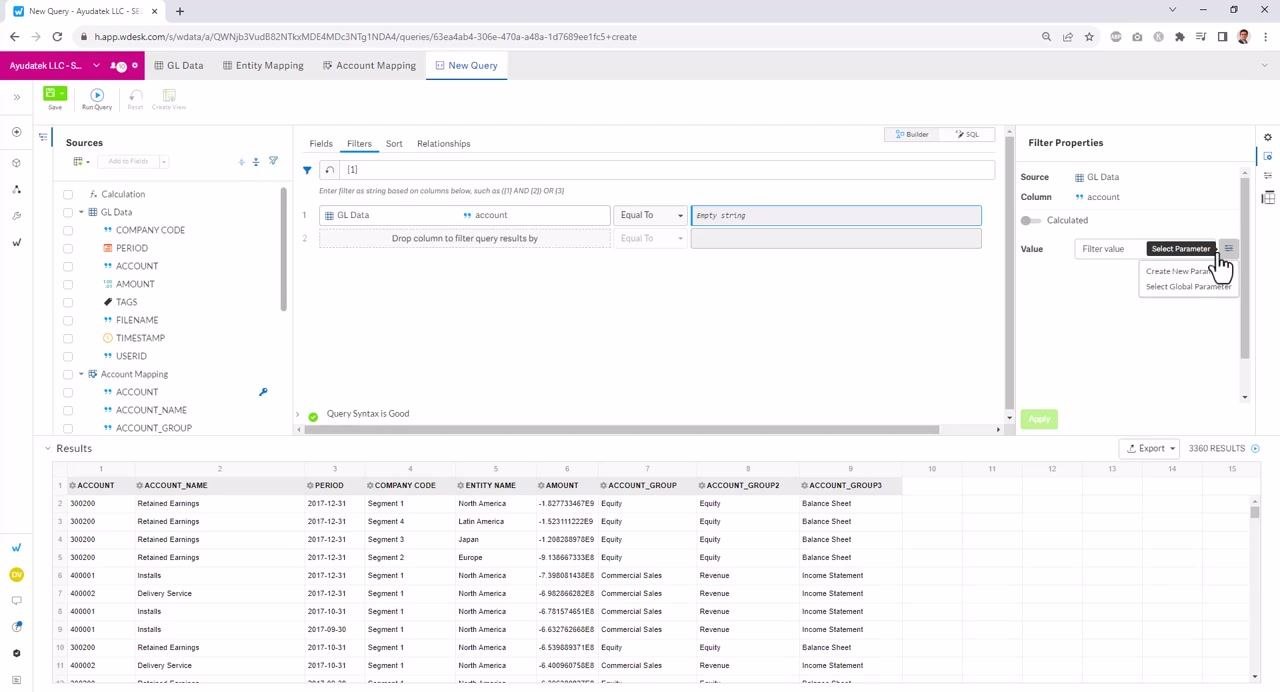The image size is (1280, 692).
Task: Click the chat icon in bottom left rail
Action: tap(16, 601)
